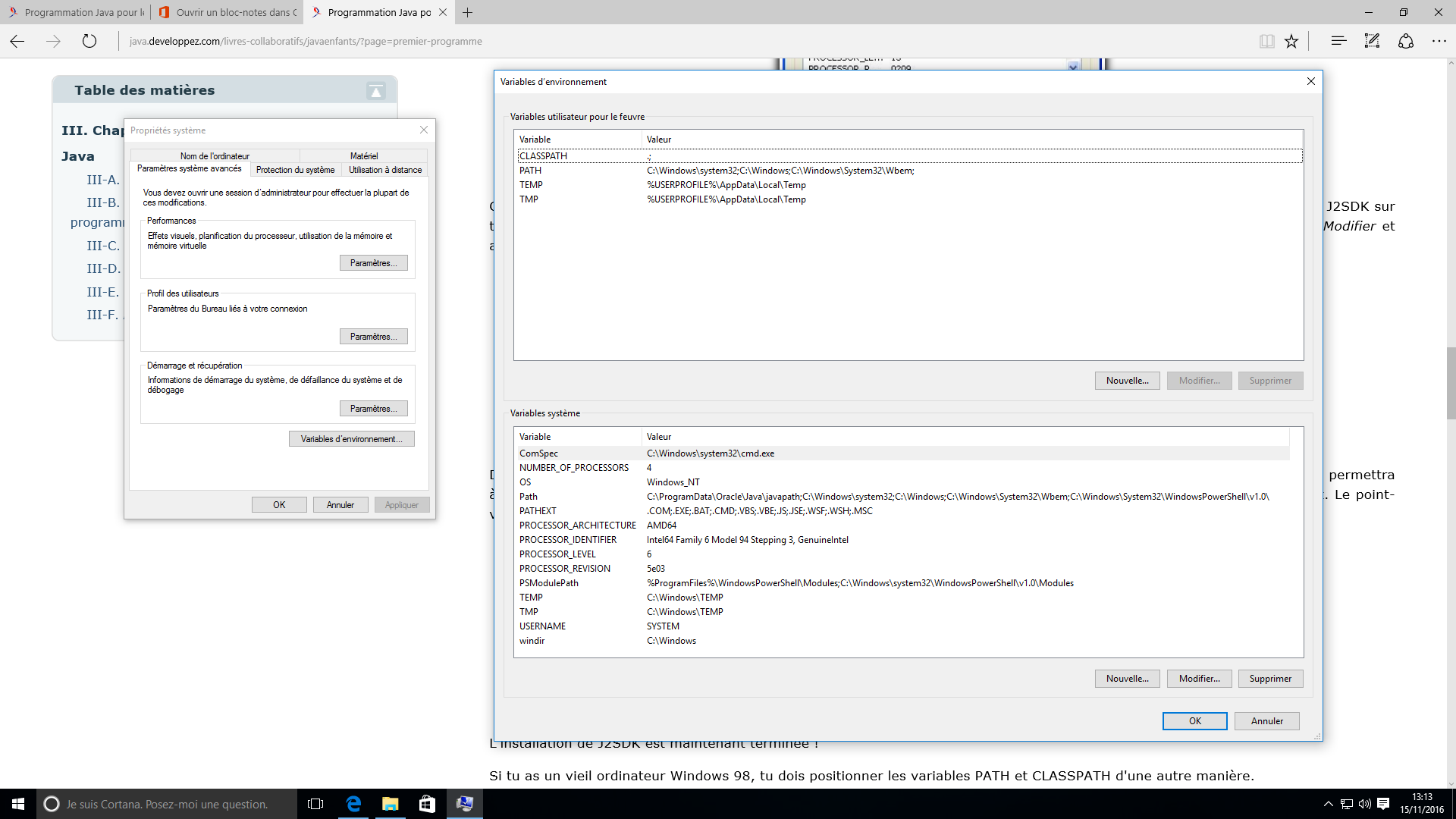Open Profil des utilisateurs Paramètres button
1456x819 pixels.
coord(373,337)
